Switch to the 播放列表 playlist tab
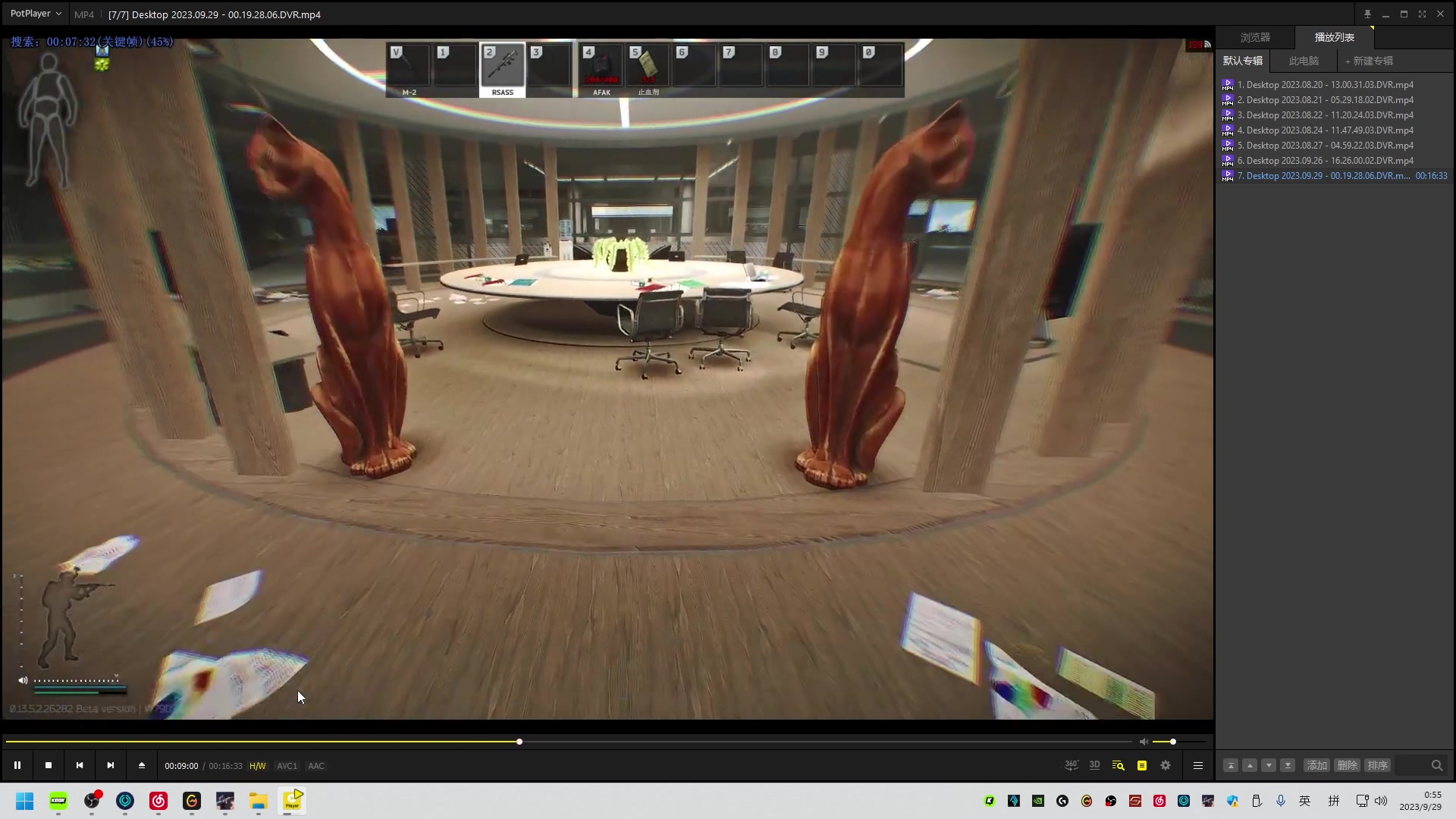The width and height of the screenshot is (1456, 819). coord(1335,37)
